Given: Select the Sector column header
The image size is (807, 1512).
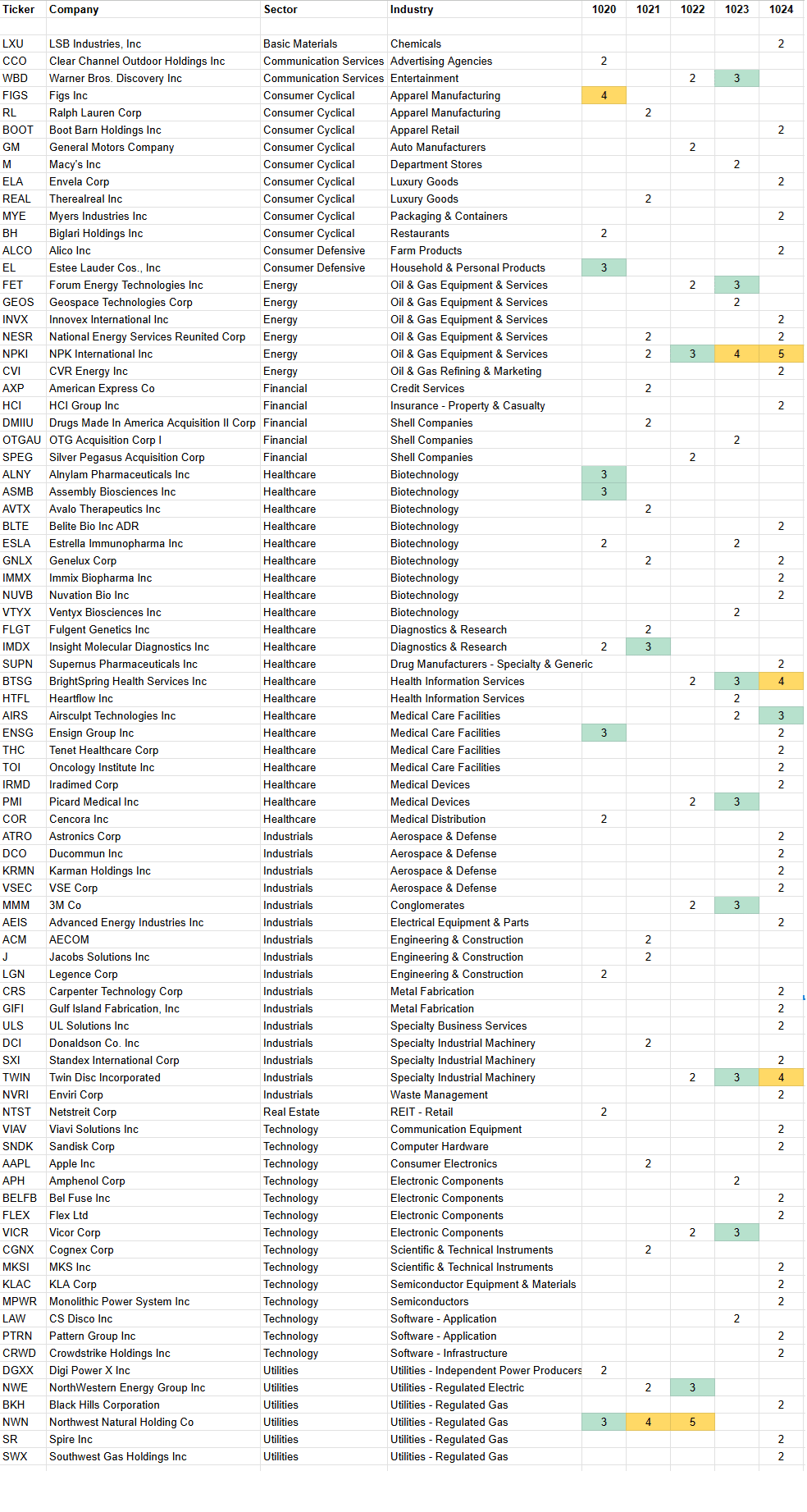Looking at the screenshot, I should 324,9.
